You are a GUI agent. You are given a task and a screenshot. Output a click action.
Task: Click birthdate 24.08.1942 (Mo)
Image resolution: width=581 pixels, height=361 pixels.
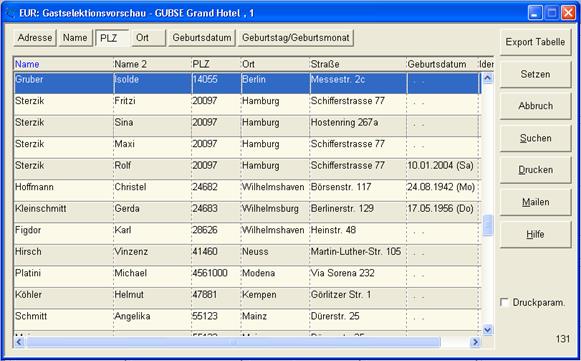point(441,187)
